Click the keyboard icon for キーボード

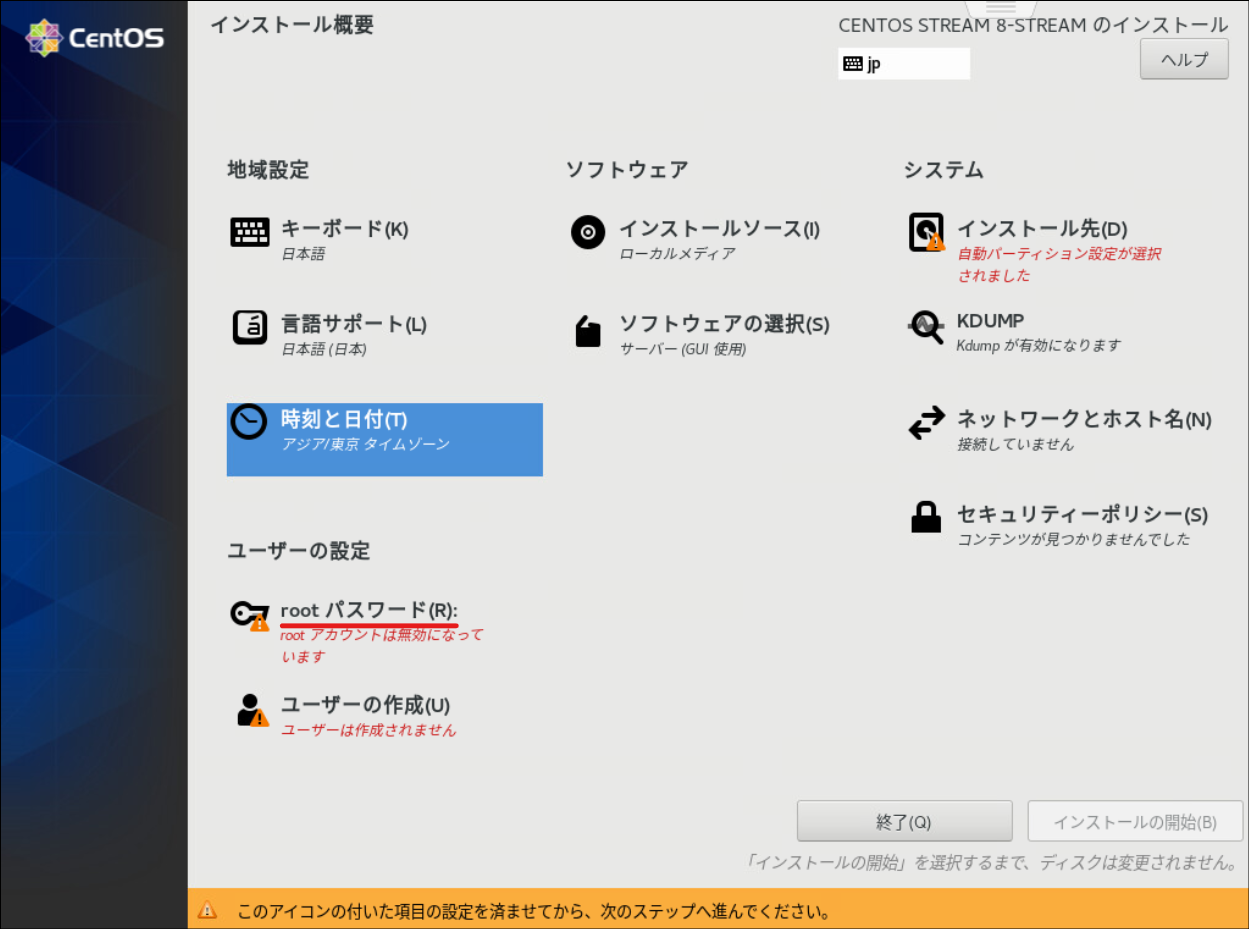[x=250, y=232]
